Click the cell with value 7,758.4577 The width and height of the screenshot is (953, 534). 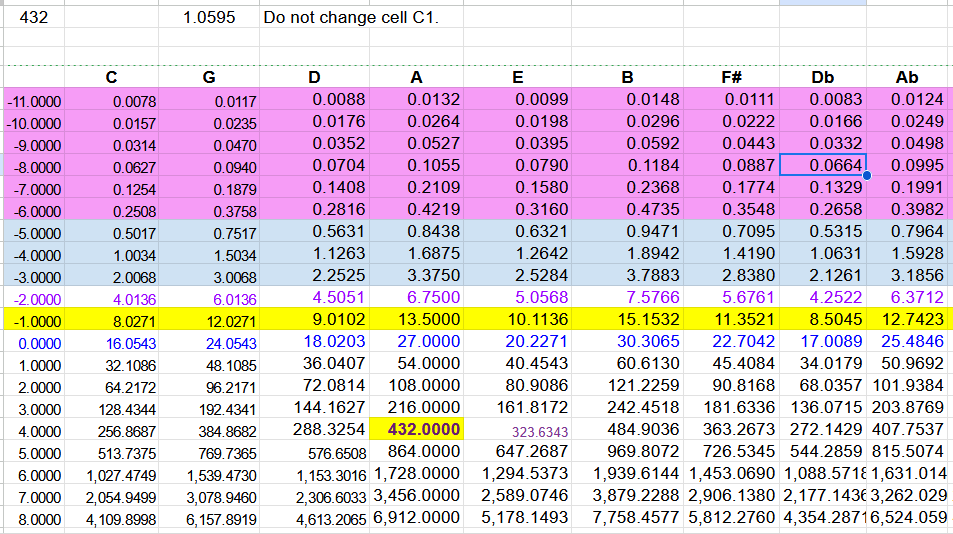pos(628,518)
